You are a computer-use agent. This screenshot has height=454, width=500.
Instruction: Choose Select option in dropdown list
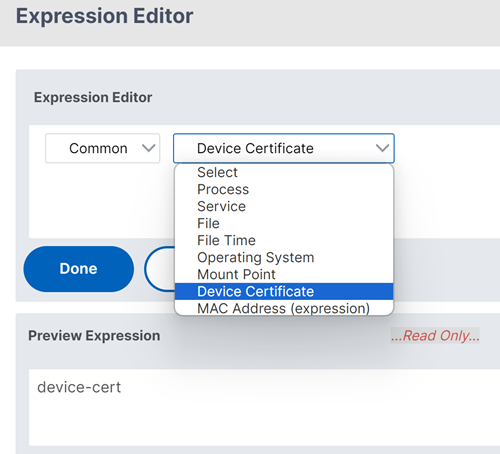click(284, 172)
